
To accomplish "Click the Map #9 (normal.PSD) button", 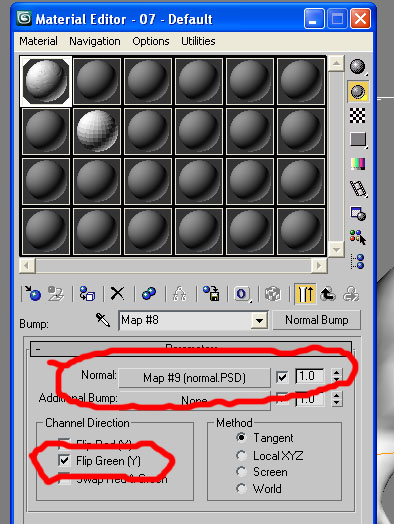I will [x=194, y=378].
